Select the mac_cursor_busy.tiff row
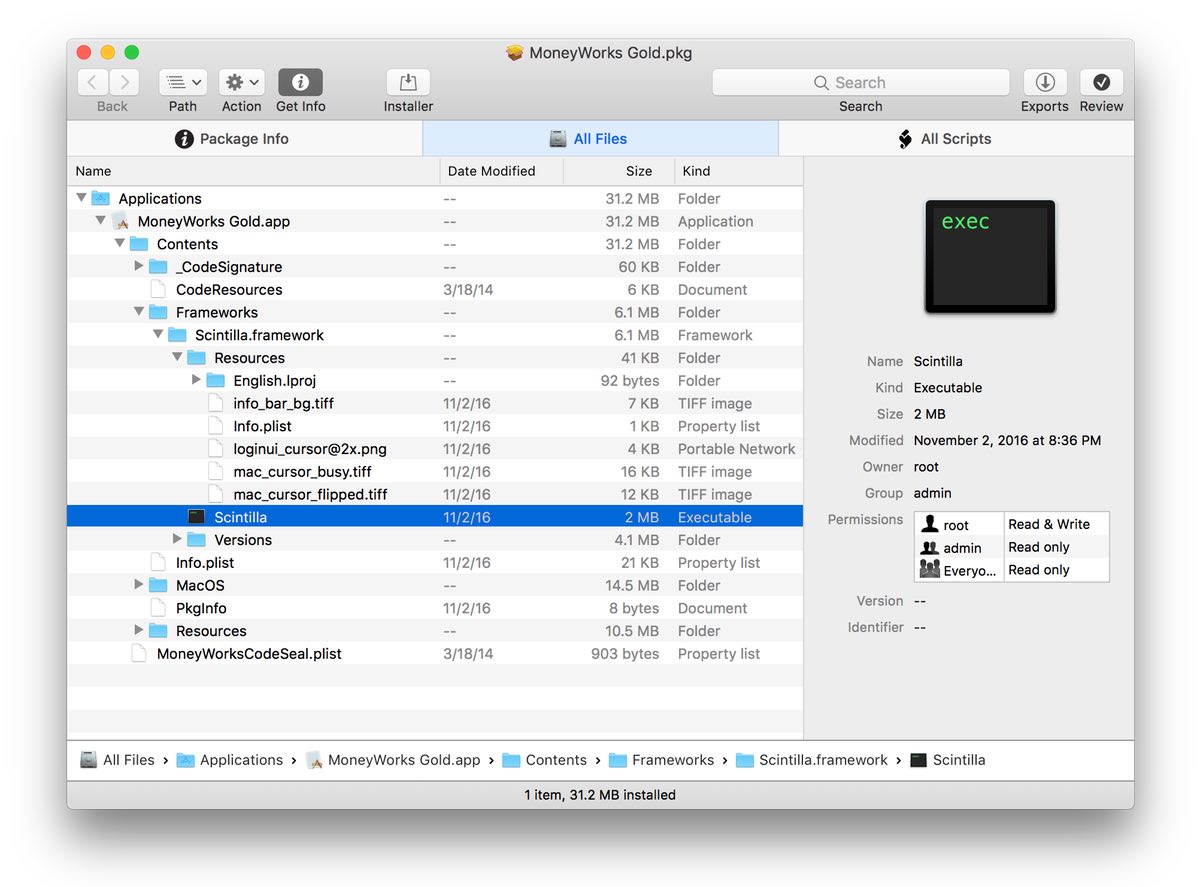 point(435,472)
